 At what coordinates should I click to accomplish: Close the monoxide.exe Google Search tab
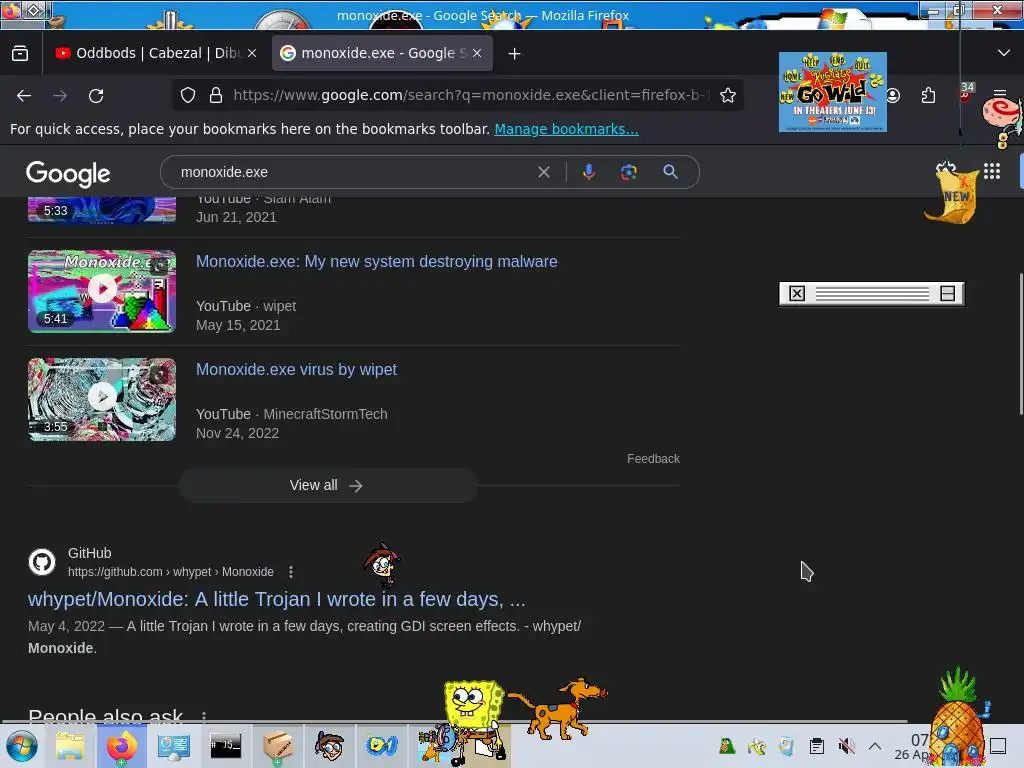click(477, 54)
